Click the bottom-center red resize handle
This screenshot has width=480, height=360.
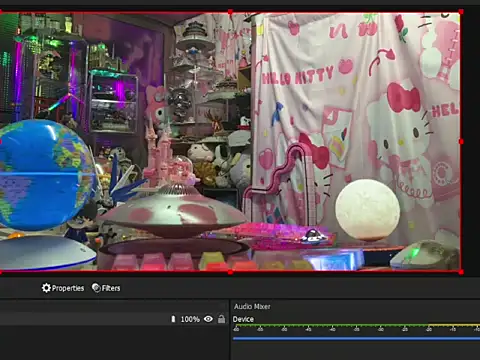point(230,272)
